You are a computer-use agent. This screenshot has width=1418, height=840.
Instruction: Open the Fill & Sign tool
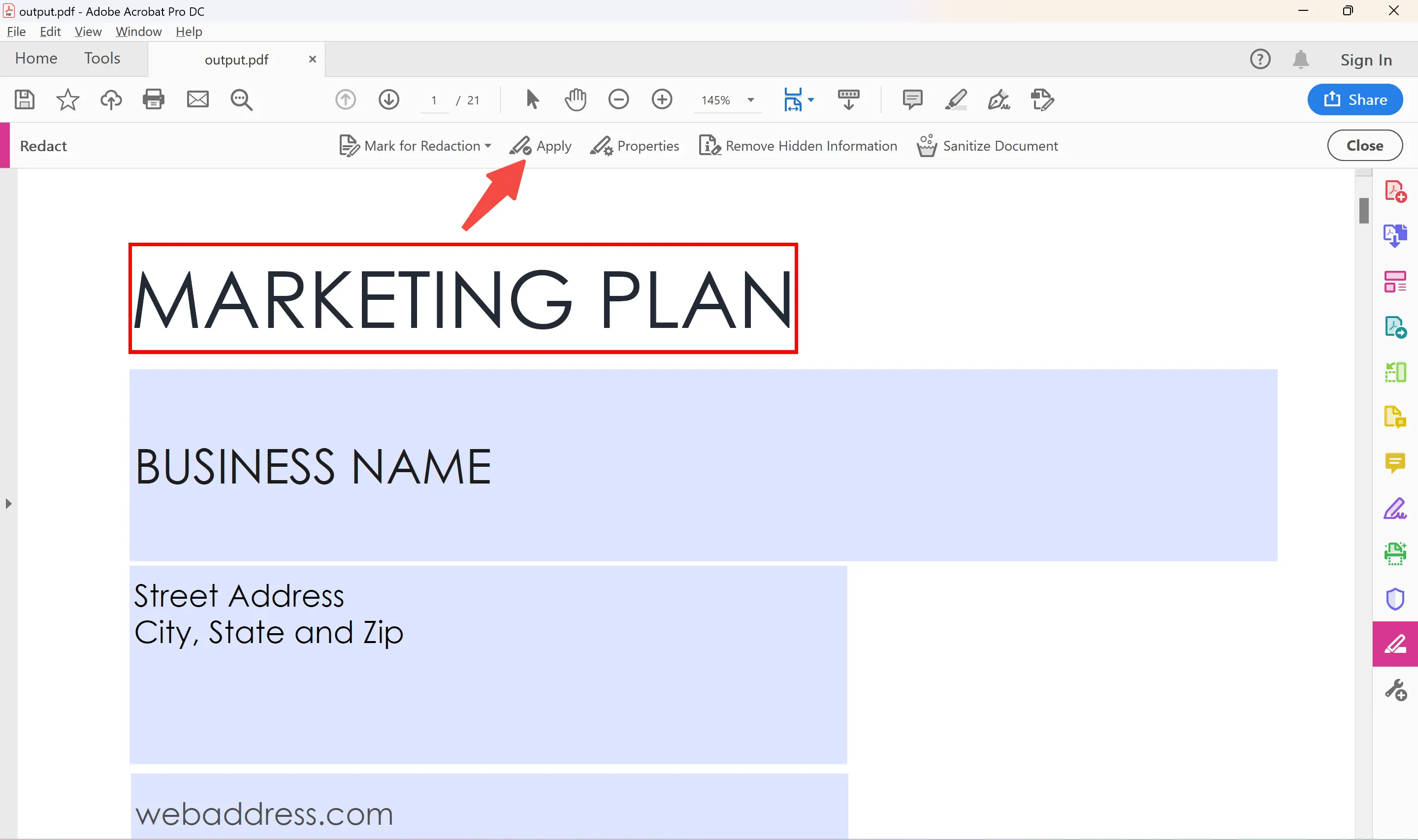pyautogui.click(x=1395, y=508)
